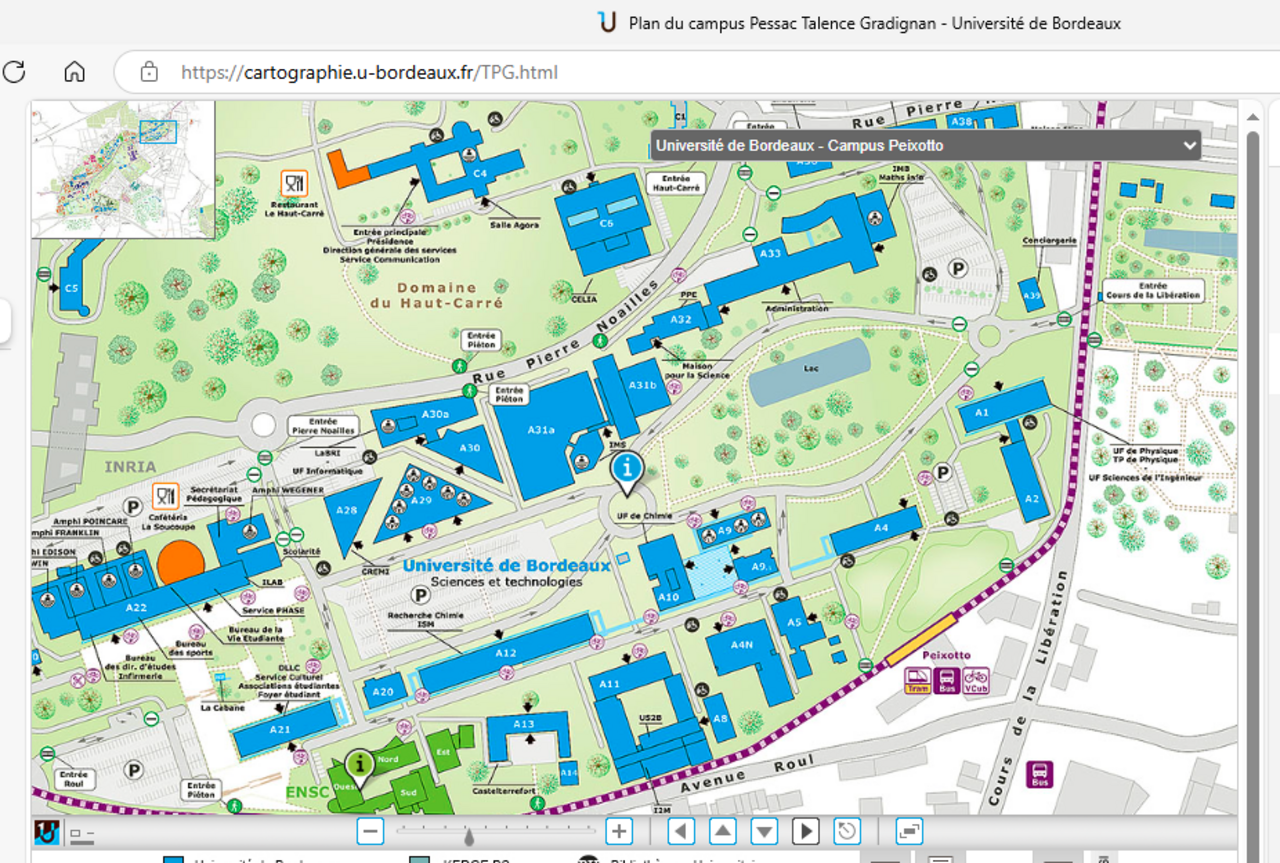Click the zoom in plus button
This screenshot has height=863, width=1280.
pyautogui.click(x=619, y=831)
